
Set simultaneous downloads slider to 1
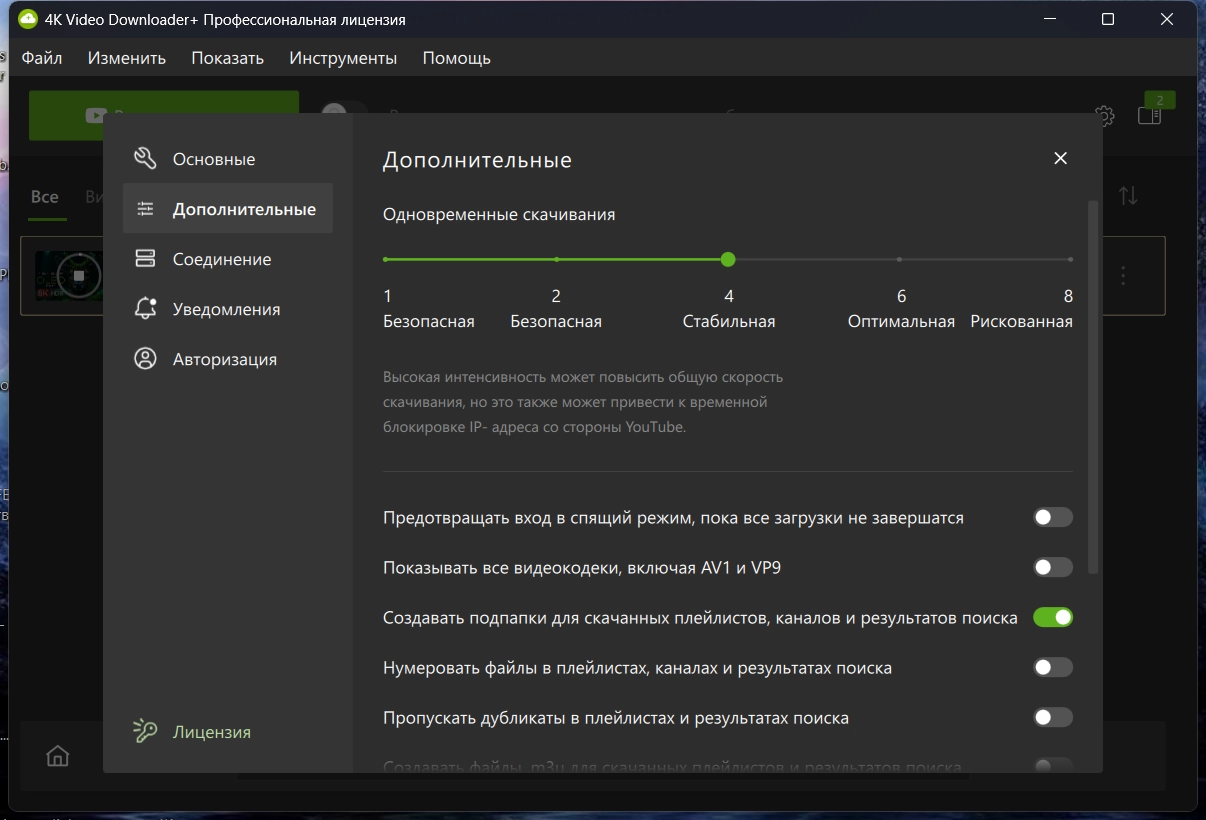386,260
